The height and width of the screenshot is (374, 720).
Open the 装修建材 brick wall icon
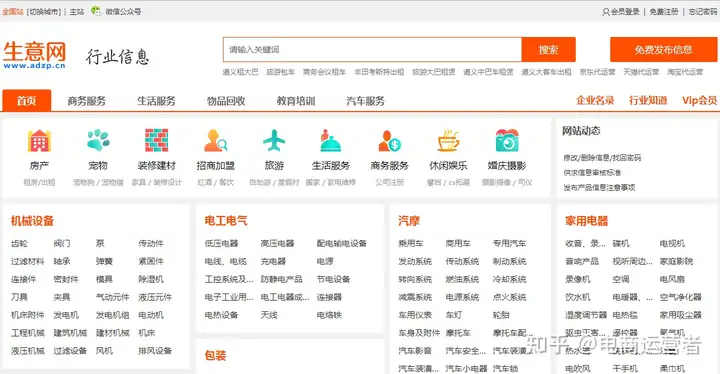tap(157, 140)
